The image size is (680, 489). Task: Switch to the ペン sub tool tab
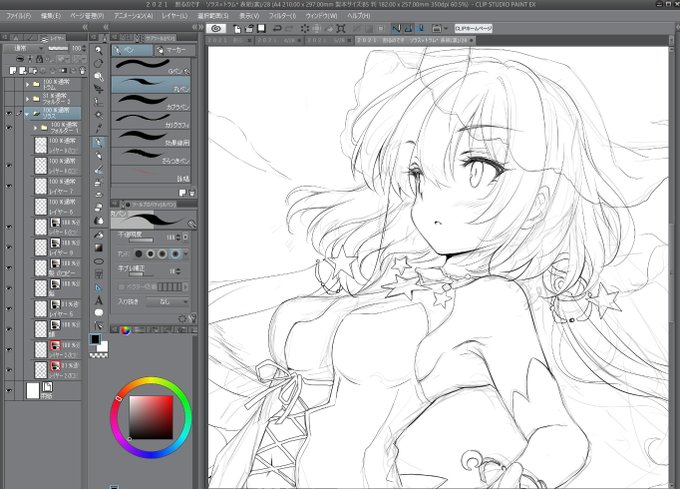pos(132,50)
